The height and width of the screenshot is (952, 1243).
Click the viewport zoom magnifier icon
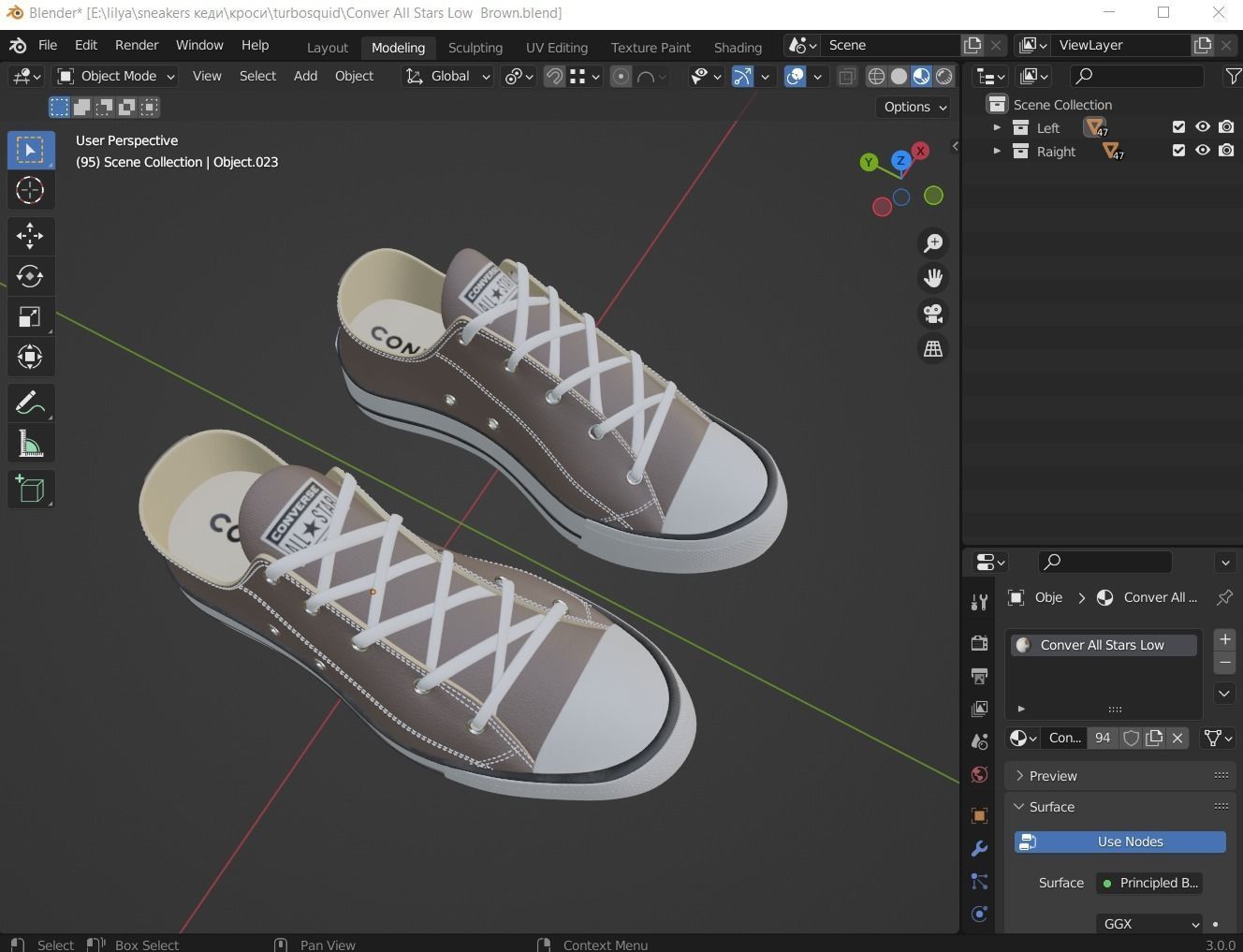[x=933, y=243]
